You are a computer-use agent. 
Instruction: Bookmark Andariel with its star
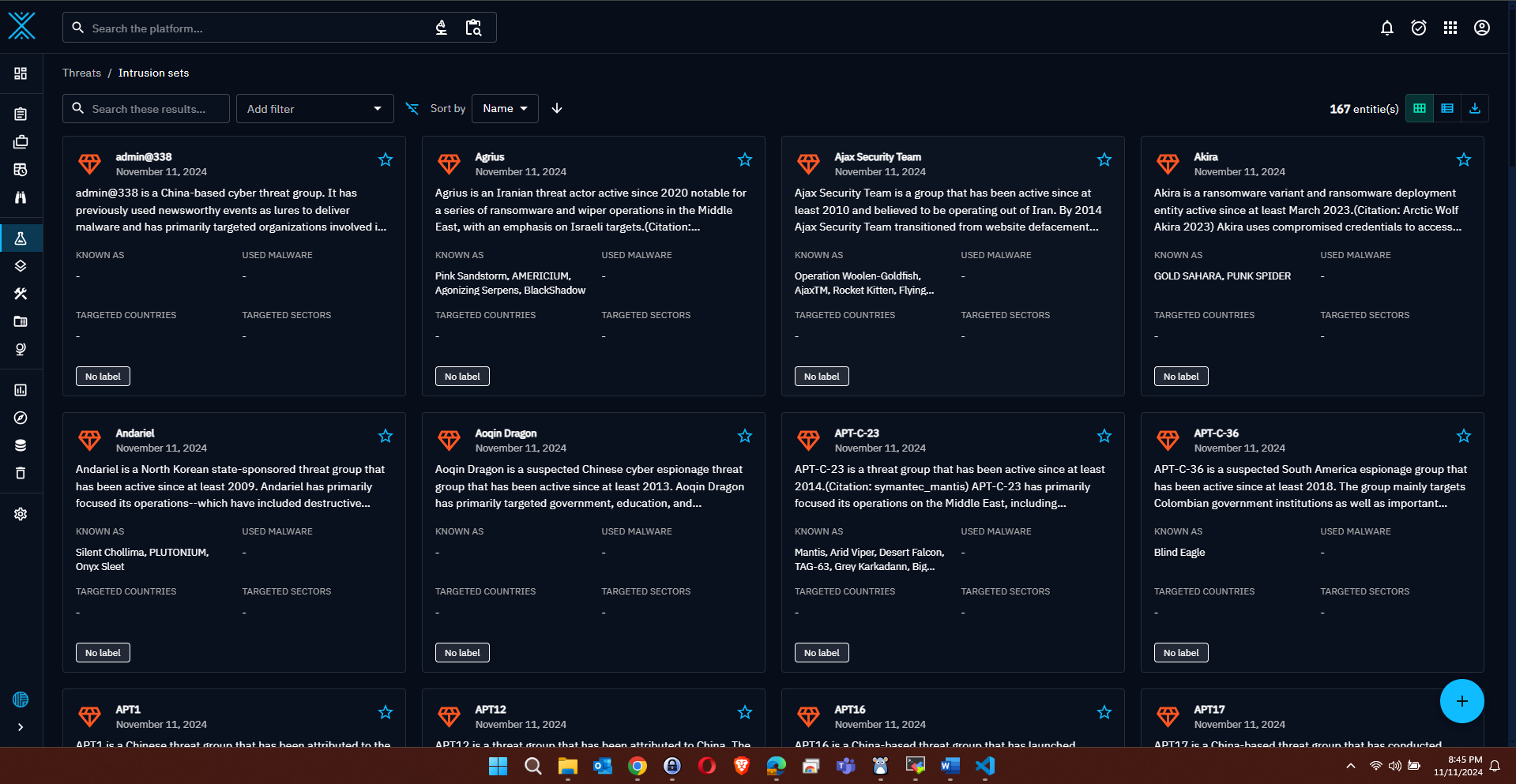coord(386,436)
